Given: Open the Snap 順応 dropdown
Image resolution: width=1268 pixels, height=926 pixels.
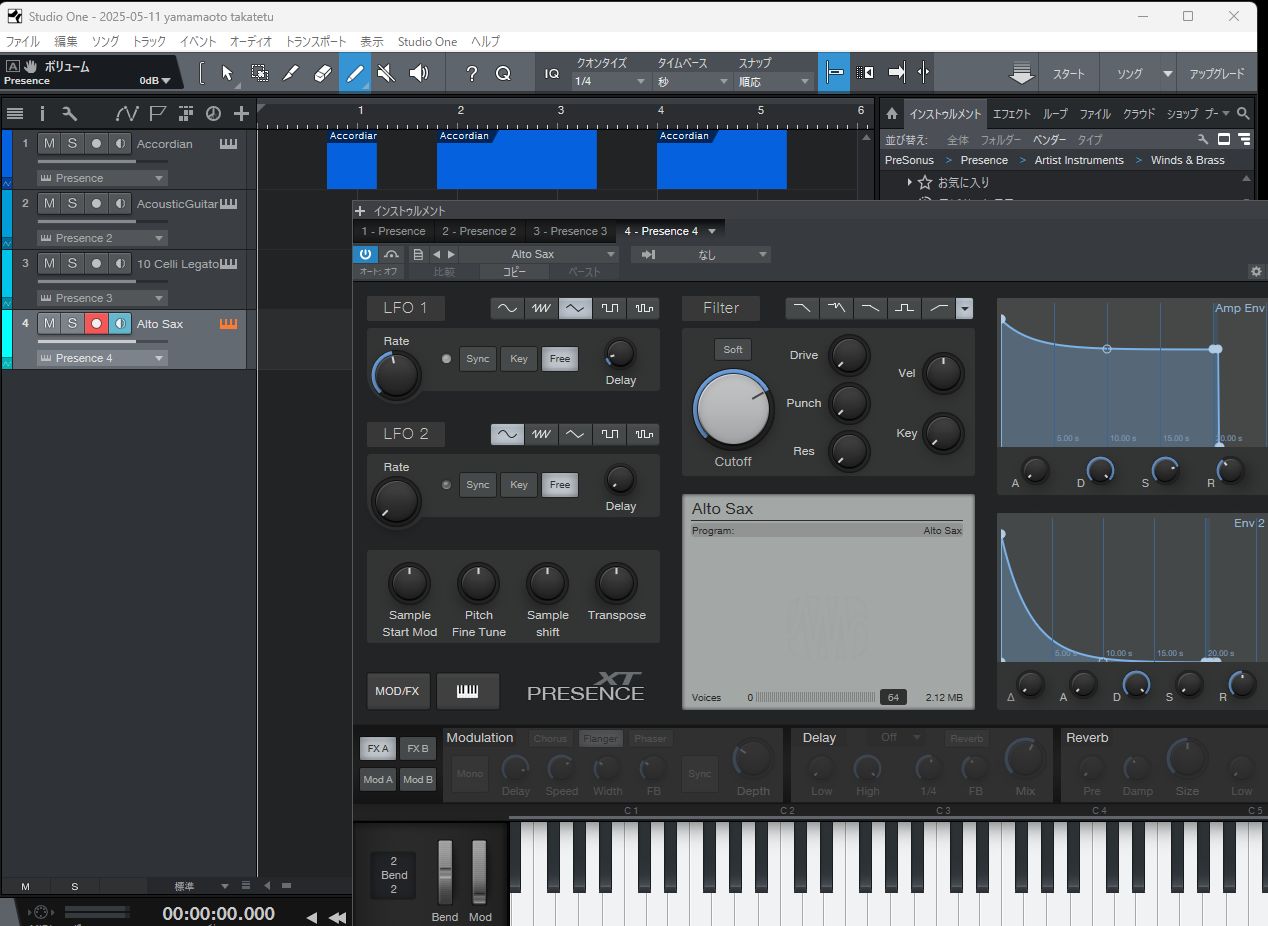Looking at the screenshot, I should point(774,81).
